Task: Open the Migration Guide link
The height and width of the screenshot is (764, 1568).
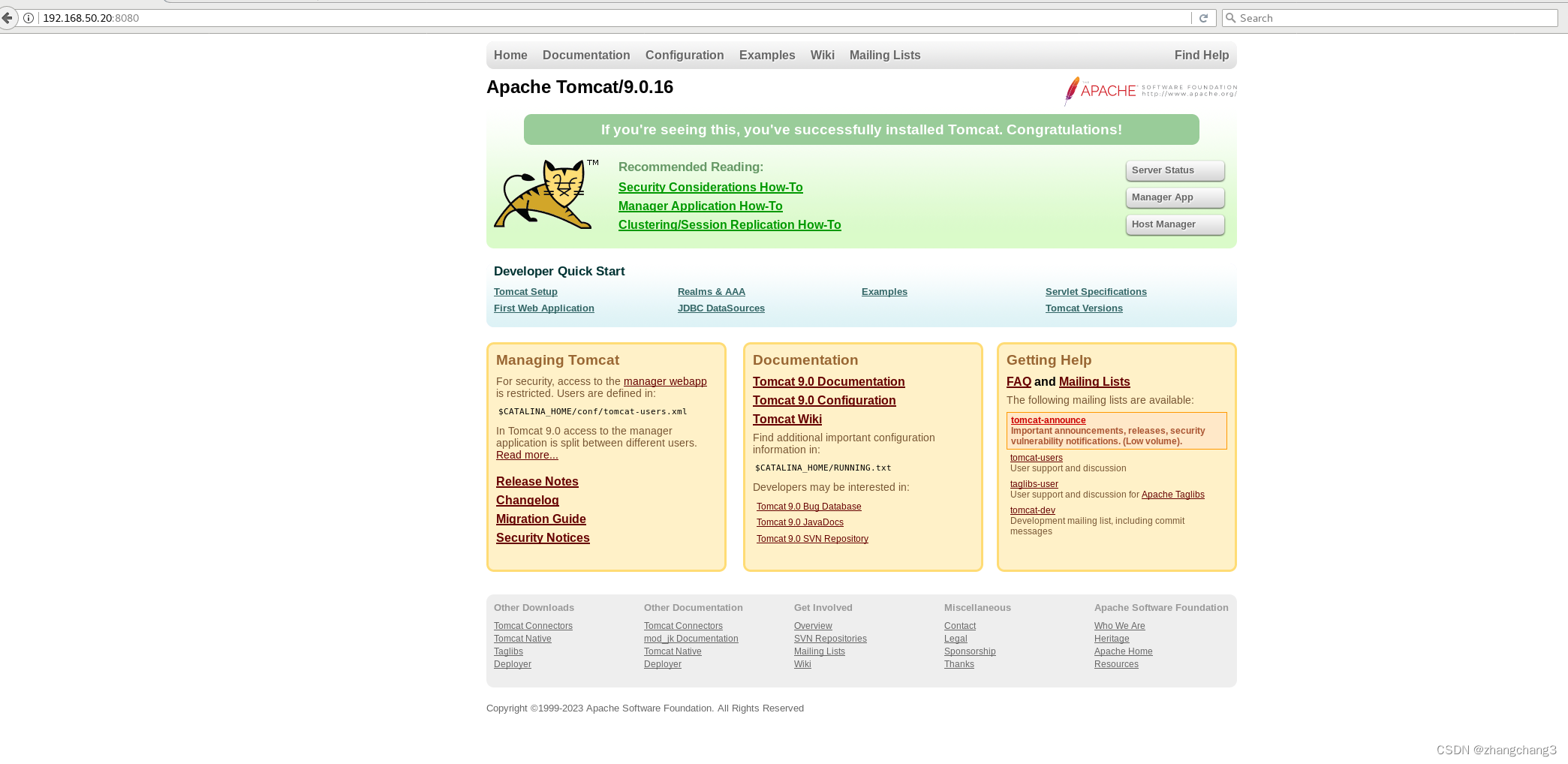Action: pos(541,519)
